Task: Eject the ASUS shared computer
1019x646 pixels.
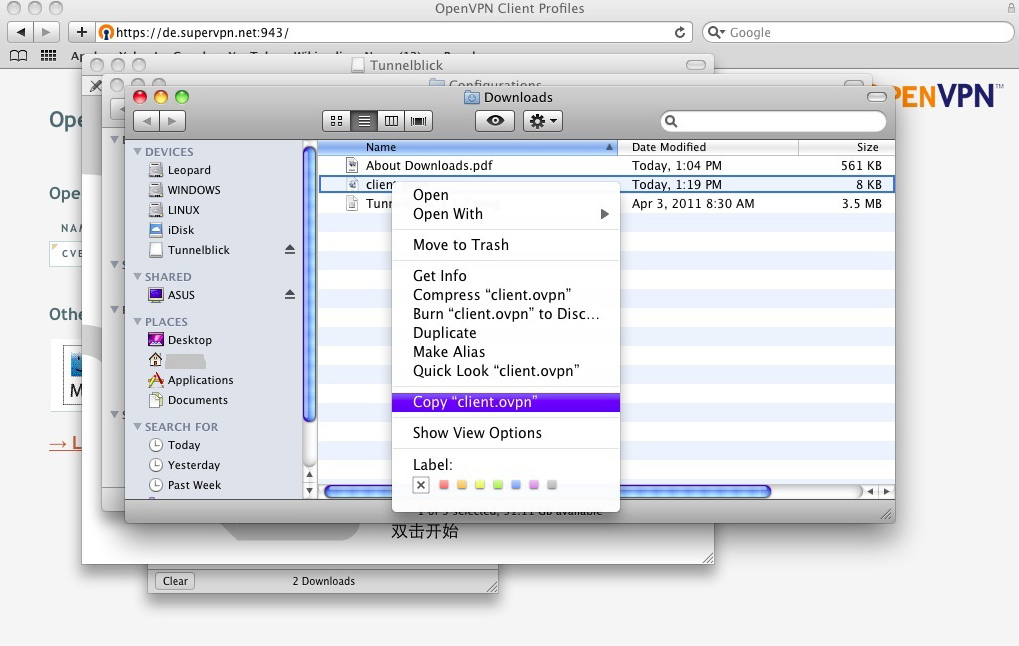Action: coord(290,294)
